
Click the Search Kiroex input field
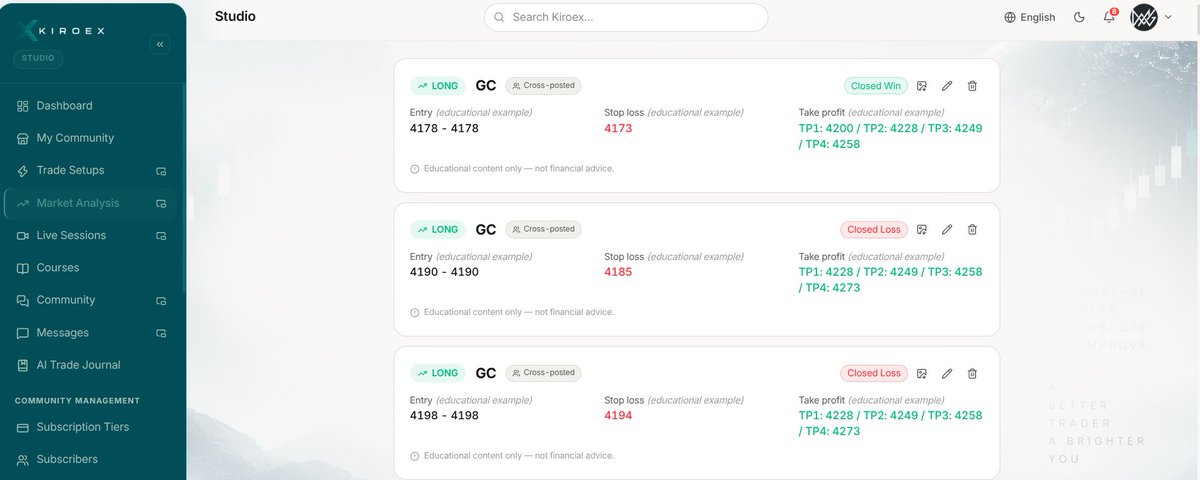[x=626, y=17]
